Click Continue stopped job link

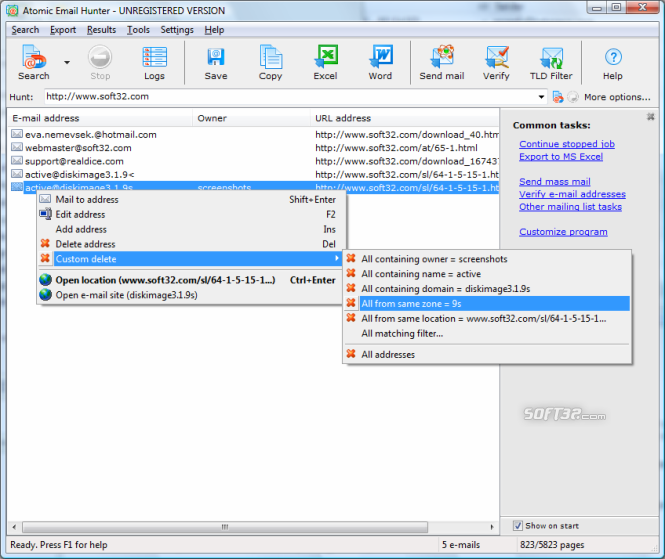567,144
